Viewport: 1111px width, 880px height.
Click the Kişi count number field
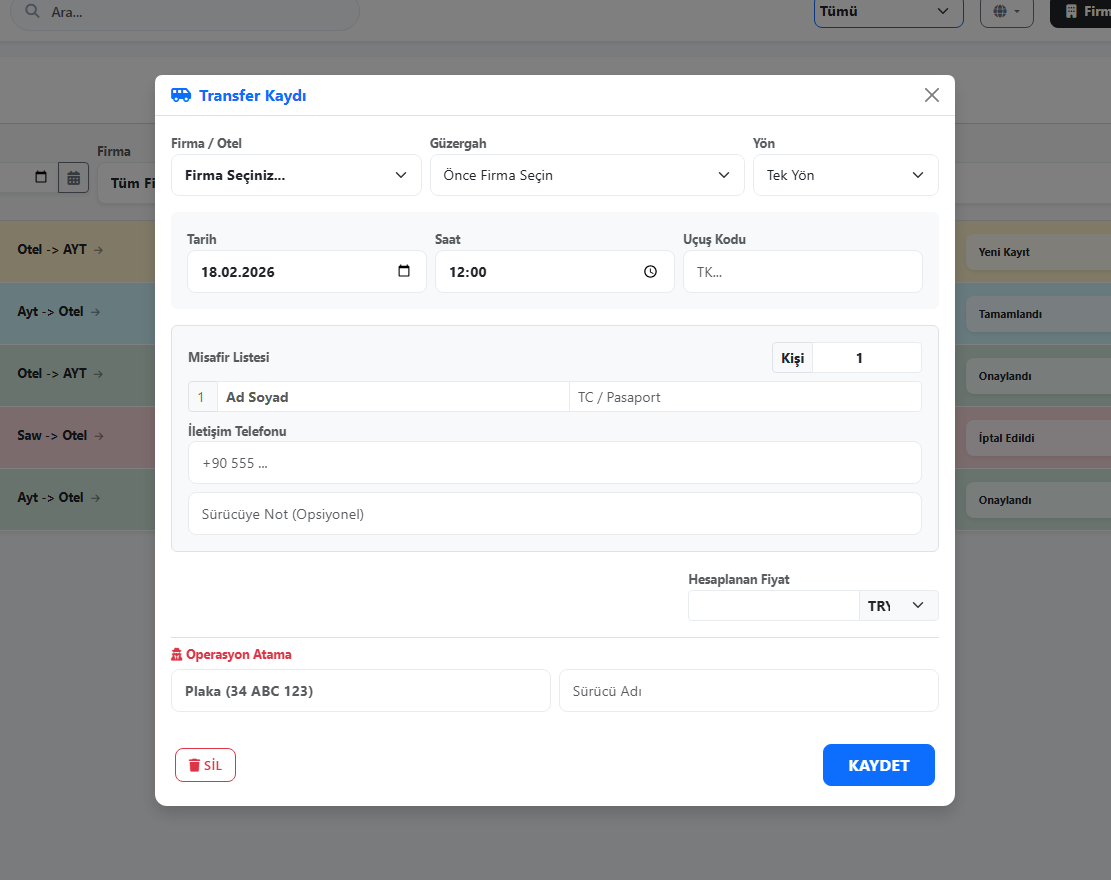(x=866, y=358)
